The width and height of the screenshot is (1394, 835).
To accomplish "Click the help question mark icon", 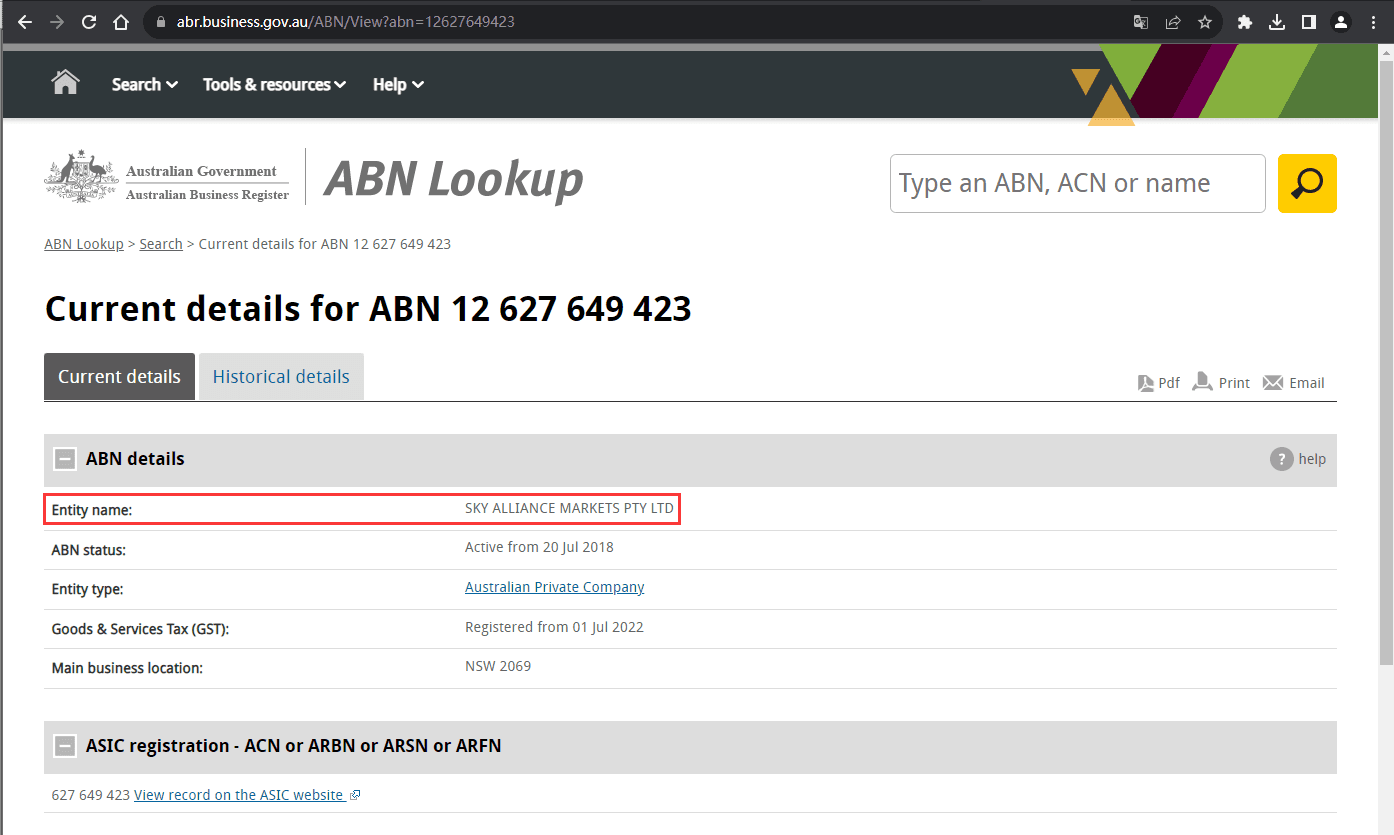I will click(x=1281, y=459).
